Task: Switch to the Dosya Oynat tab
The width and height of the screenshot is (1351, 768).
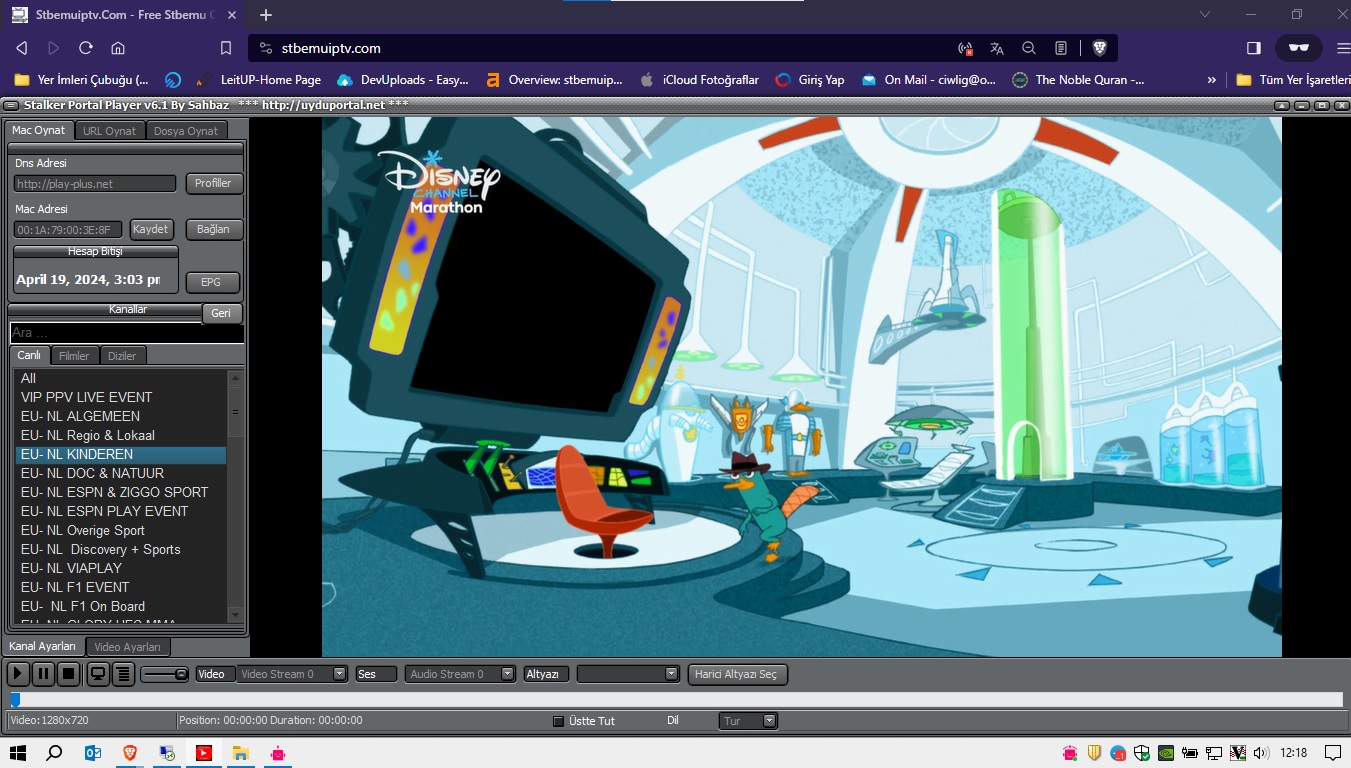Action: point(186,131)
